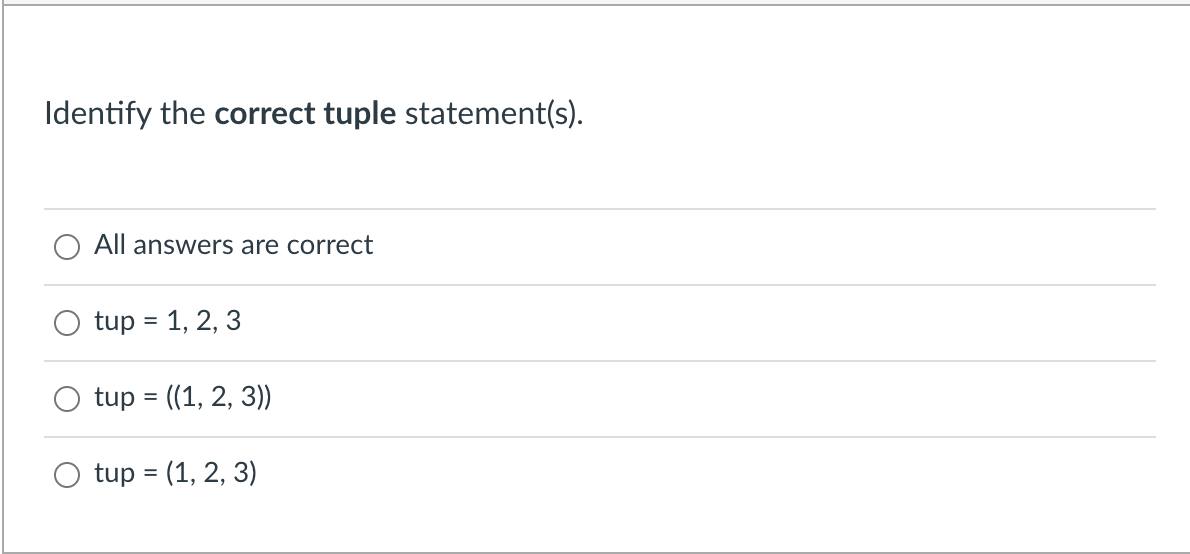This screenshot has height=554, width=1190.
Task: Click the answer text "tup = (1, 2, 3)"
Action: coord(175,473)
